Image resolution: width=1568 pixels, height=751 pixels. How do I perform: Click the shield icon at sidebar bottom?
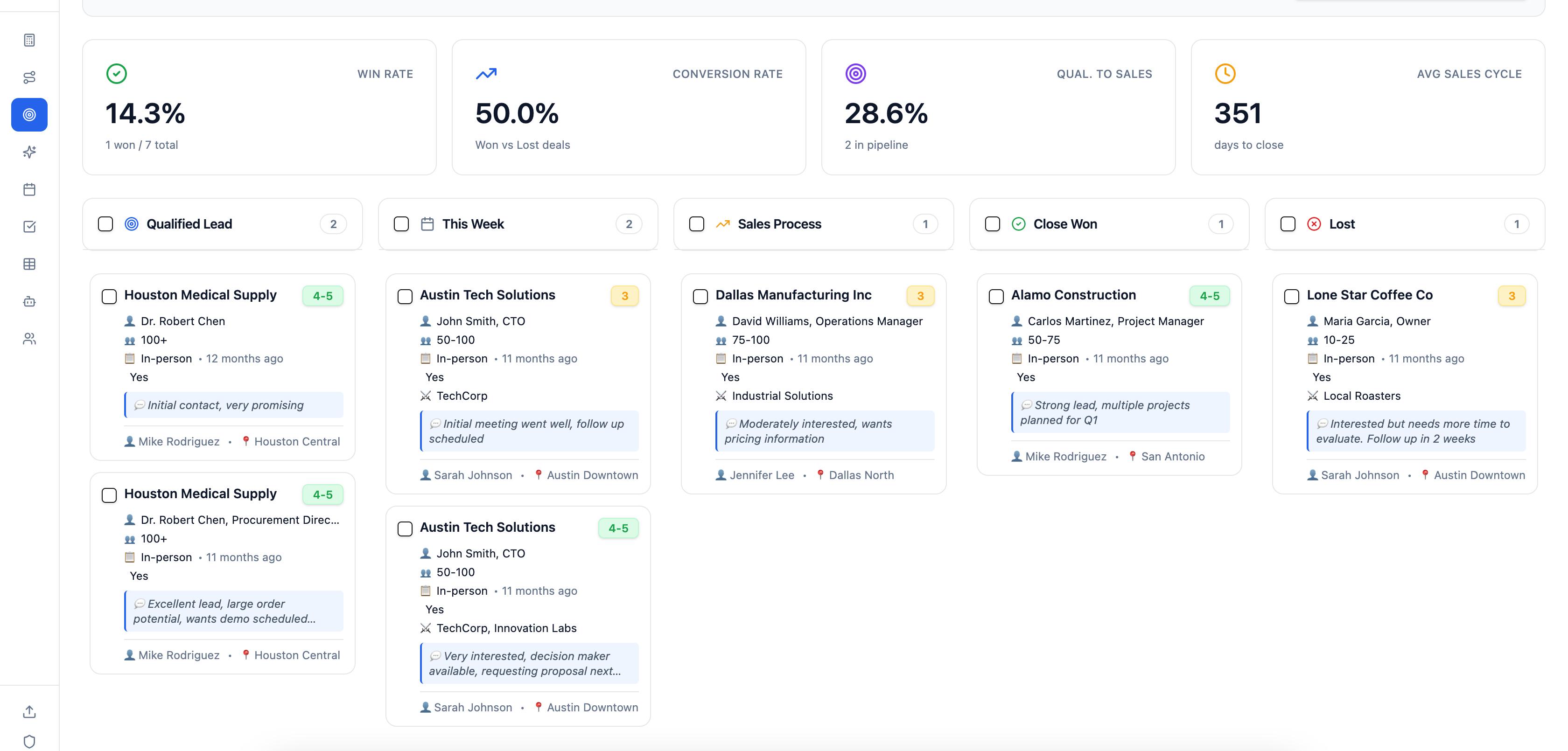29,741
